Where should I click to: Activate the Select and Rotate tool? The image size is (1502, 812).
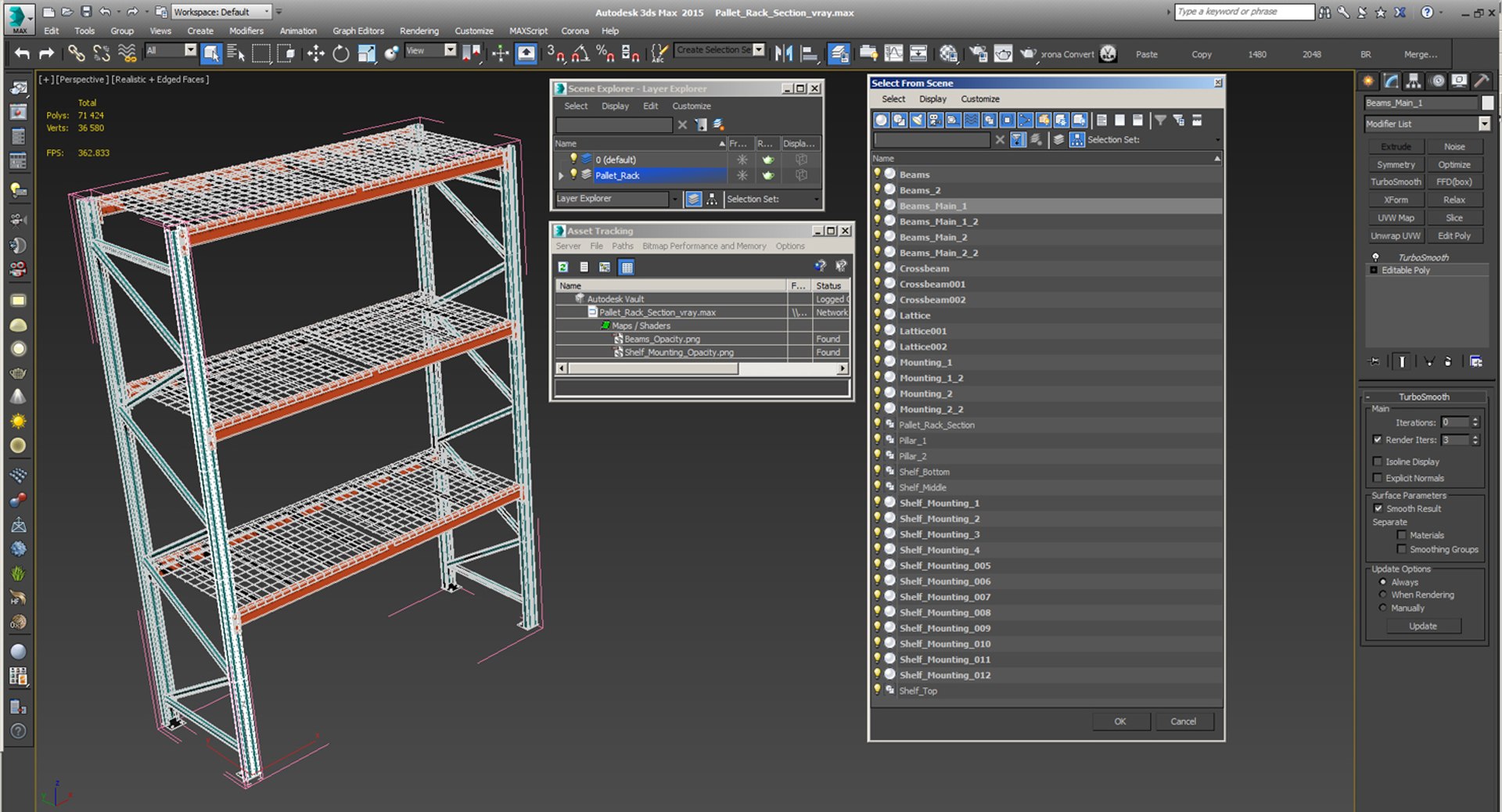coord(340,53)
